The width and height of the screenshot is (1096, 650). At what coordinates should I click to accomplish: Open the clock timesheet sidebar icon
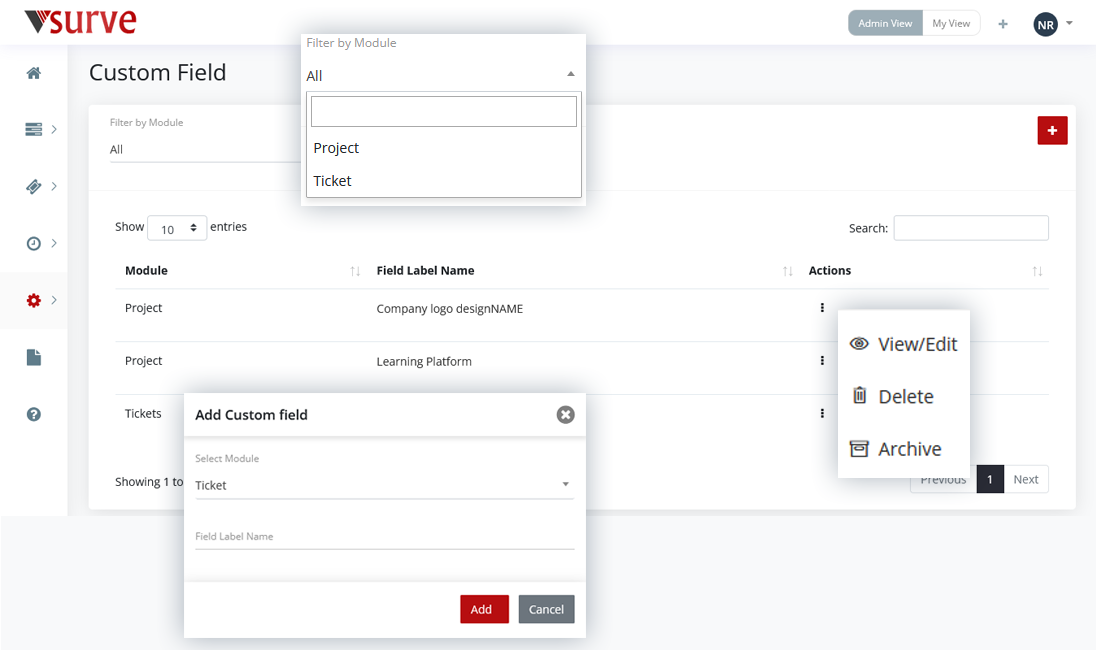point(34,243)
